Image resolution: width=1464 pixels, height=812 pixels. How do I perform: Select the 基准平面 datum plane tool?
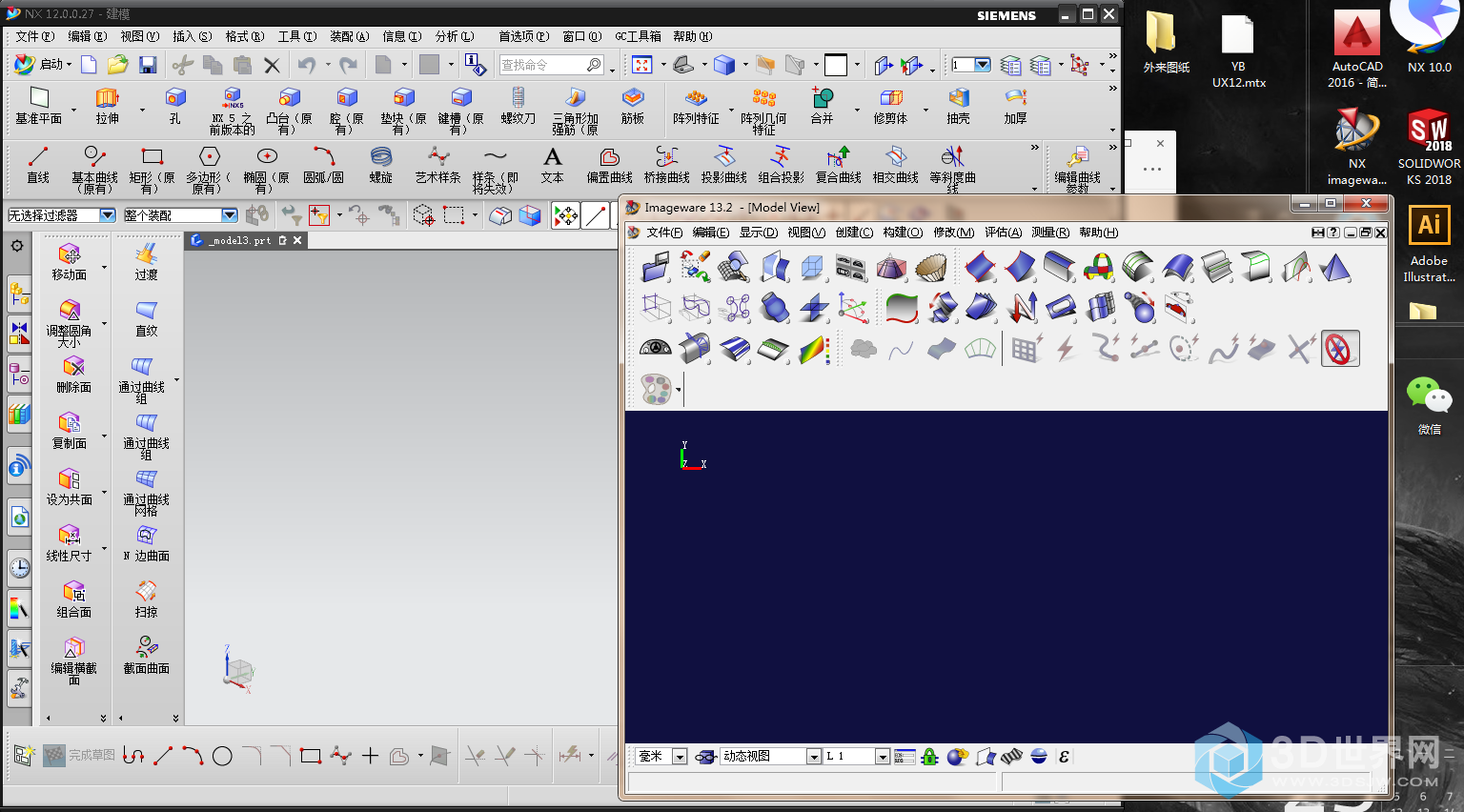coord(39,105)
